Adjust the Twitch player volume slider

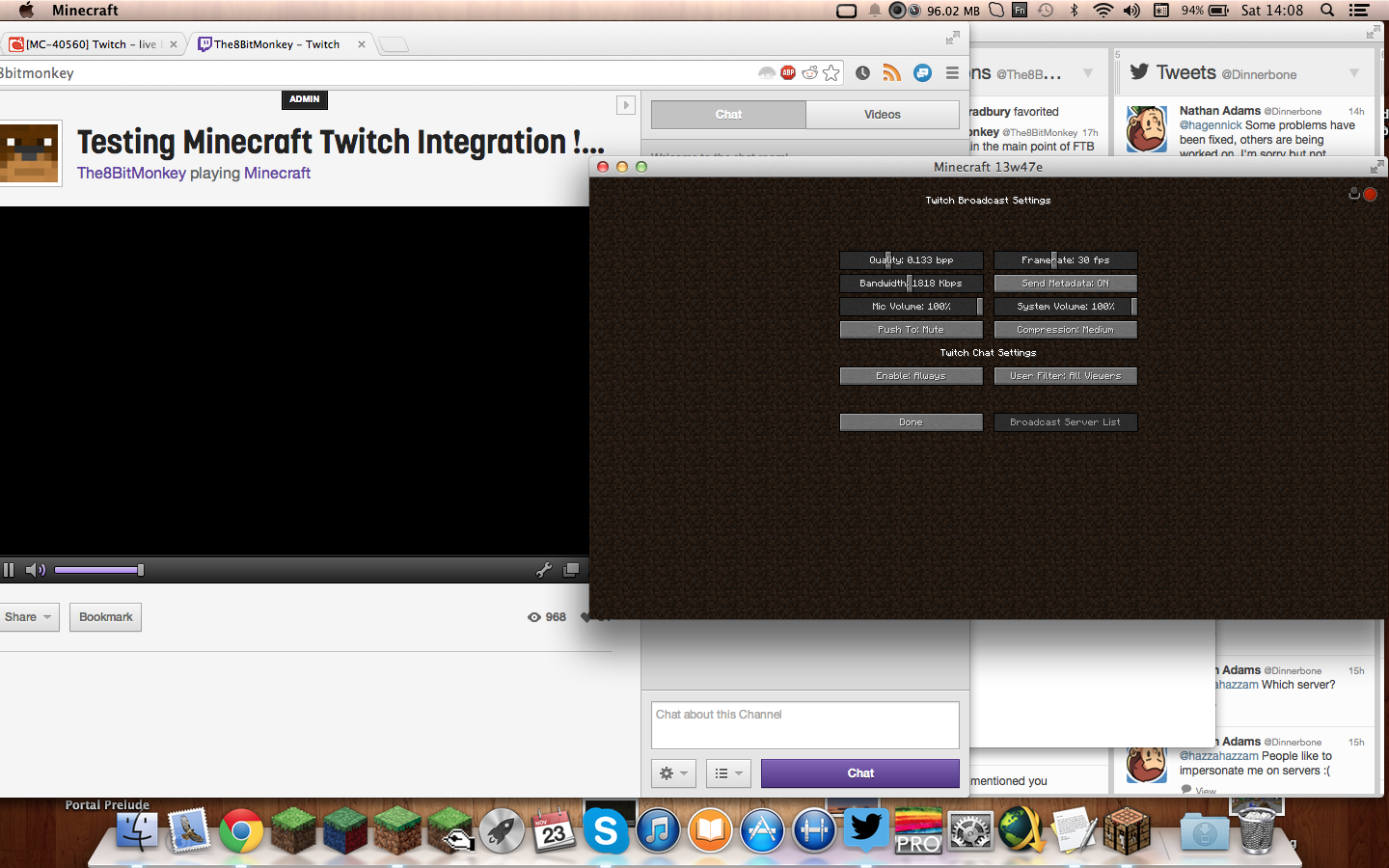point(99,570)
